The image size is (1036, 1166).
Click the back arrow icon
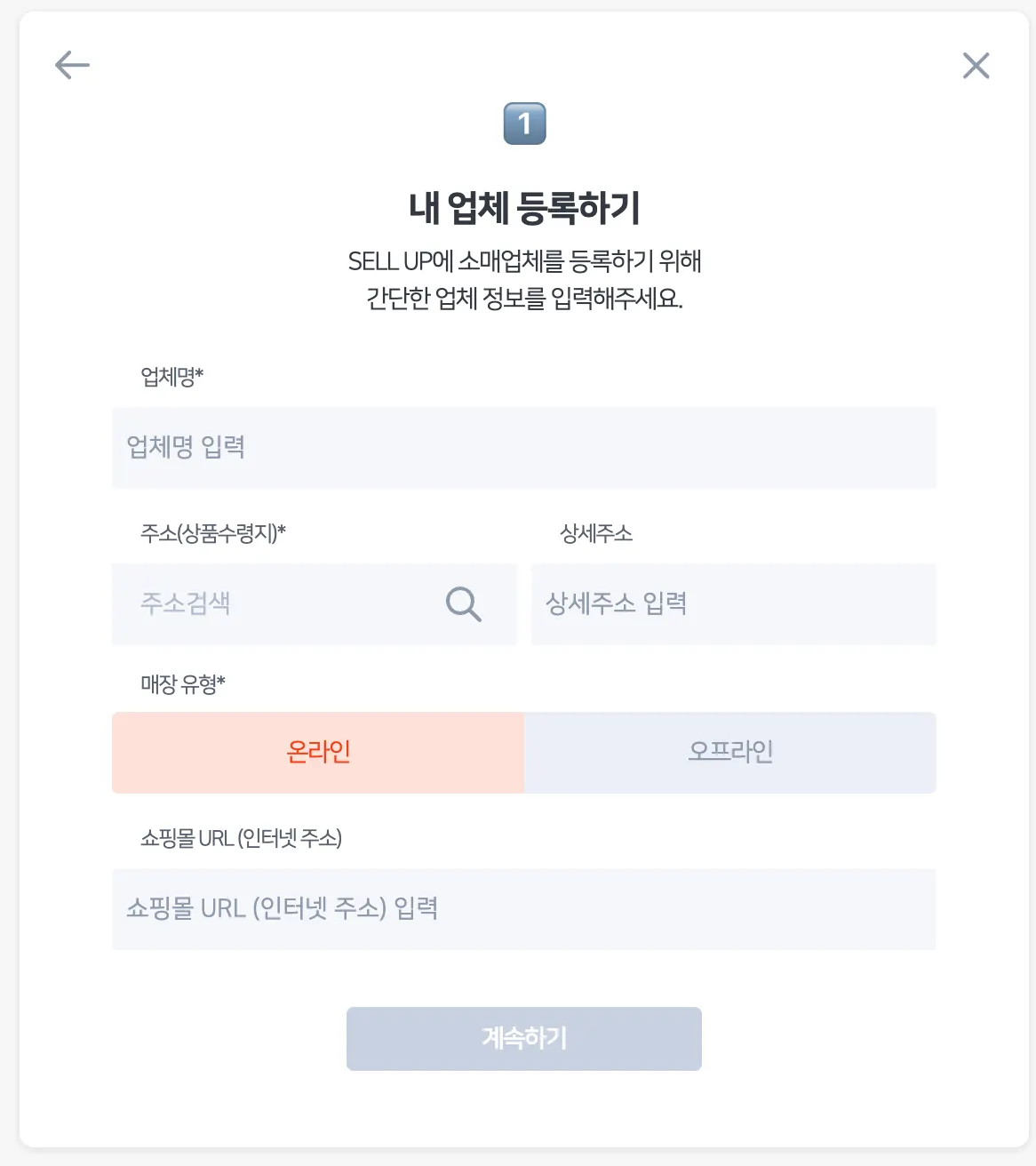[72, 65]
